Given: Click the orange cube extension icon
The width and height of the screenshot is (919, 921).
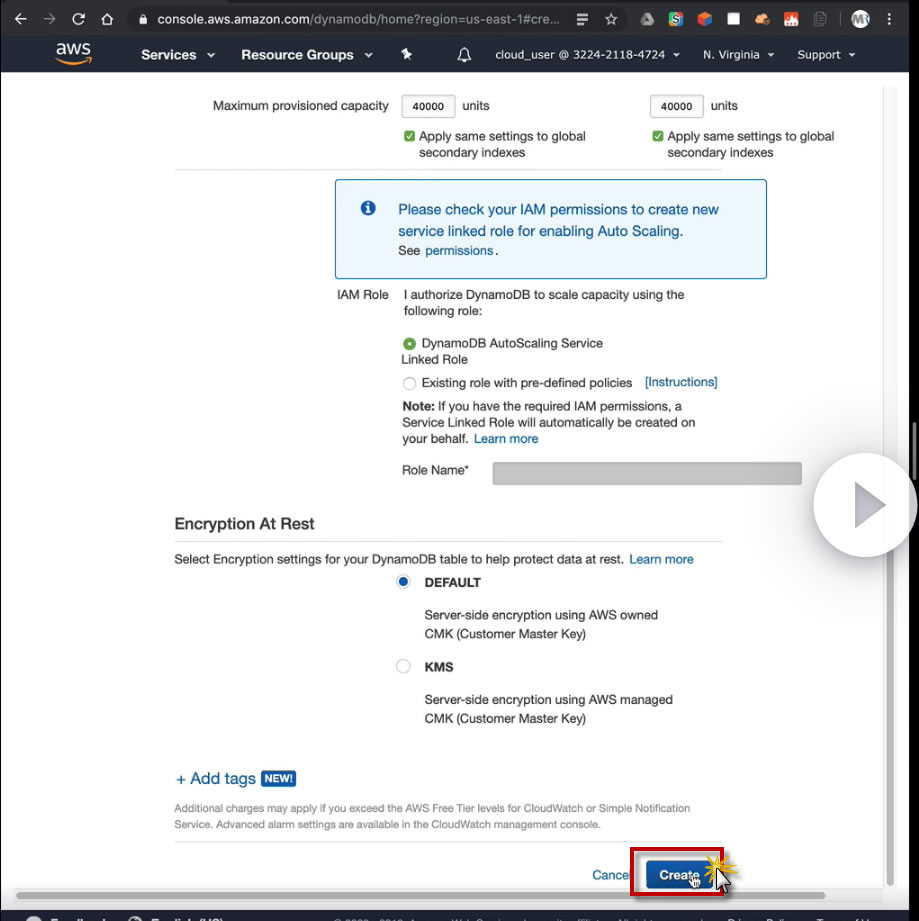Looking at the screenshot, I should (x=705, y=19).
